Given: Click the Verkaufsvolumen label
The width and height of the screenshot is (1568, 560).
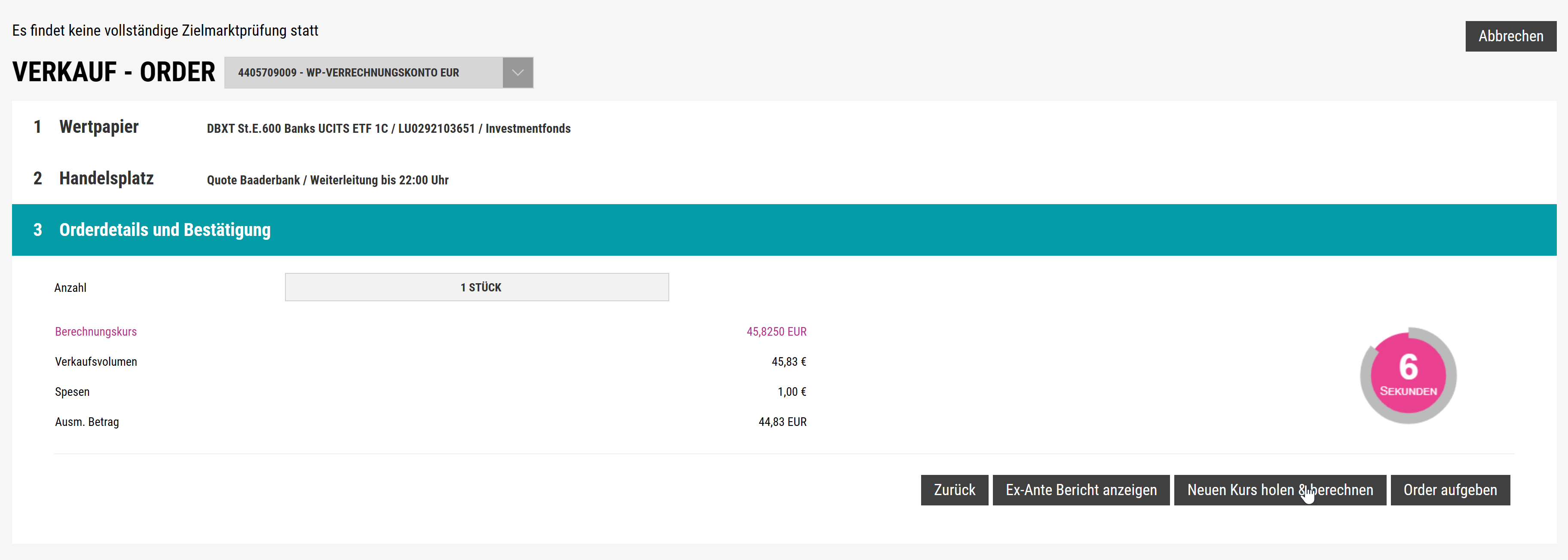Looking at the screenshot, I should (x=95, y=361).
